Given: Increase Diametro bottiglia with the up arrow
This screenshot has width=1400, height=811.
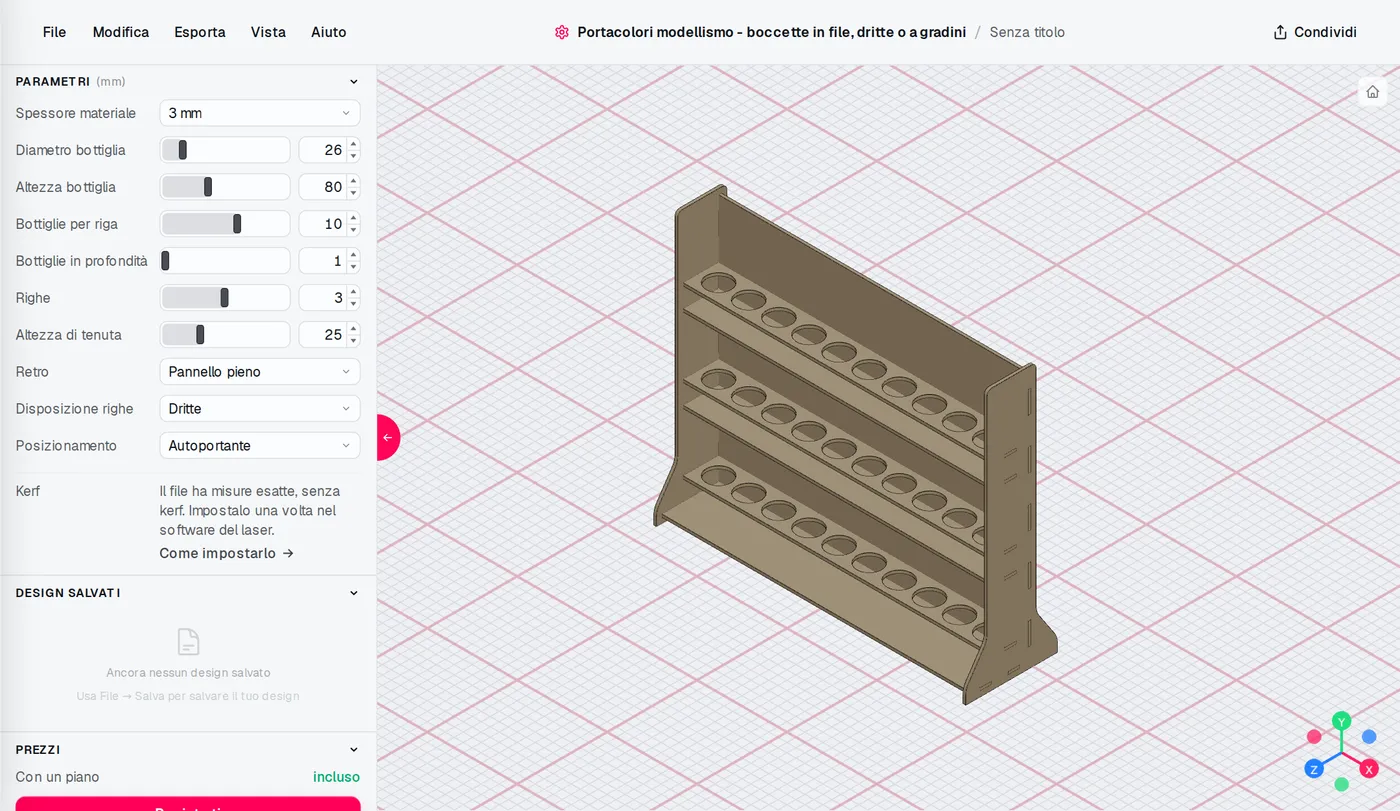Looking at the screenshot, I should (x=353, y=145).
